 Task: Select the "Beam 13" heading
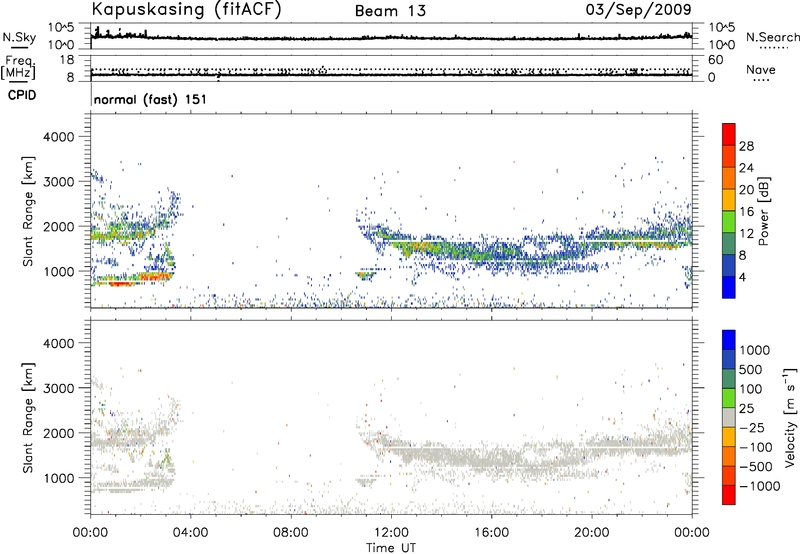coord(390,11)
